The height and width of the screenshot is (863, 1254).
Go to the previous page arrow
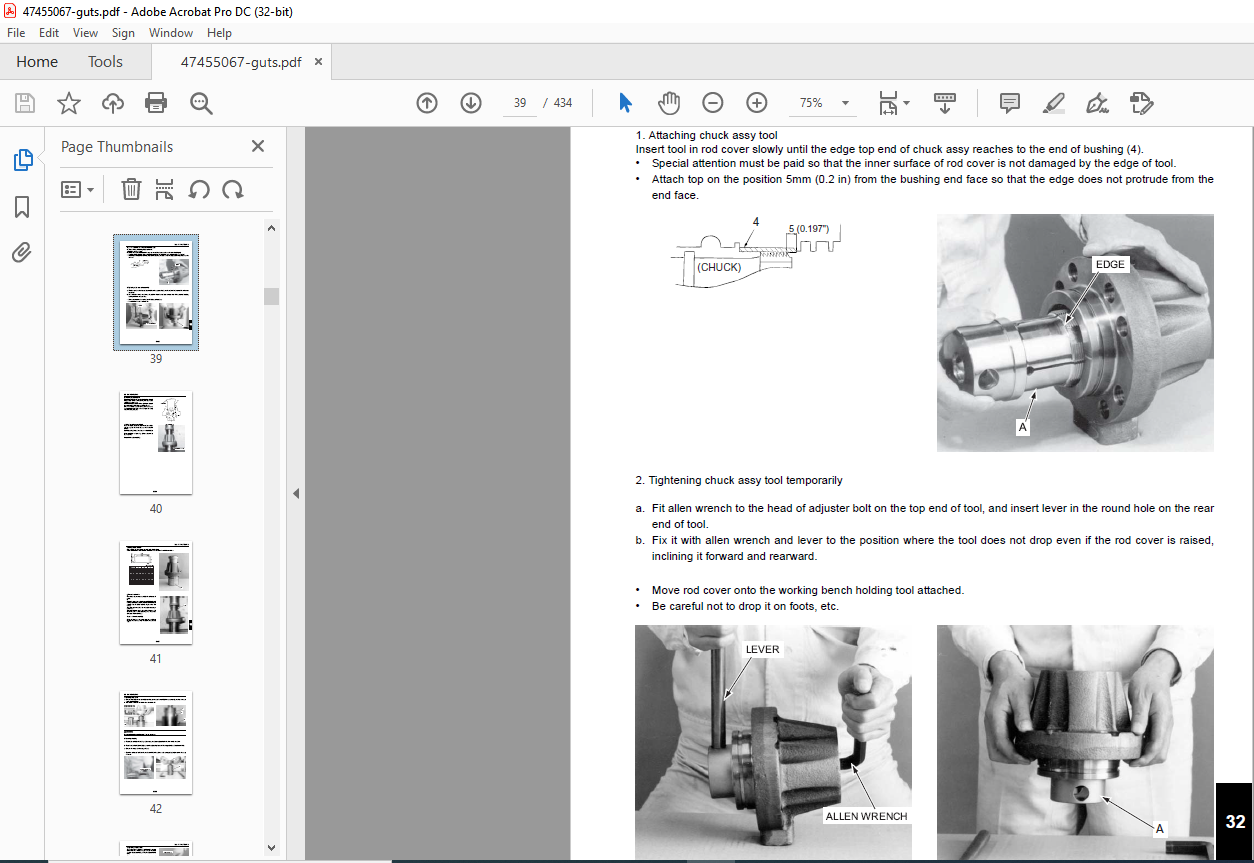pos(427,103)
